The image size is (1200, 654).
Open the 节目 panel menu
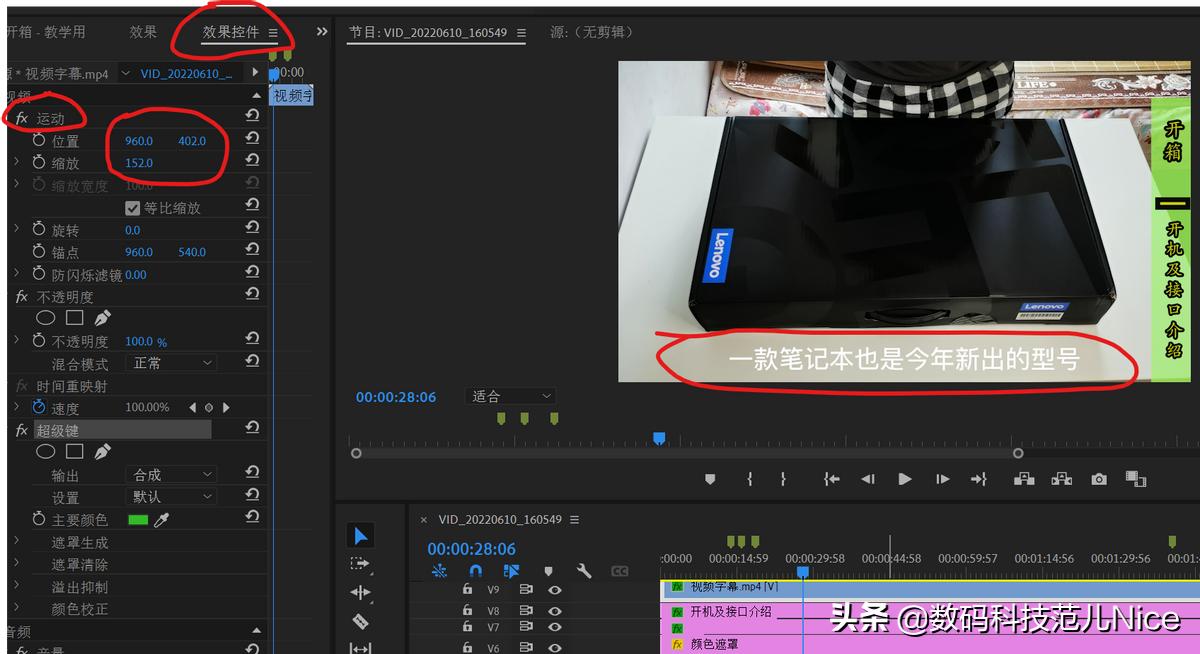(x=521, y=31)
